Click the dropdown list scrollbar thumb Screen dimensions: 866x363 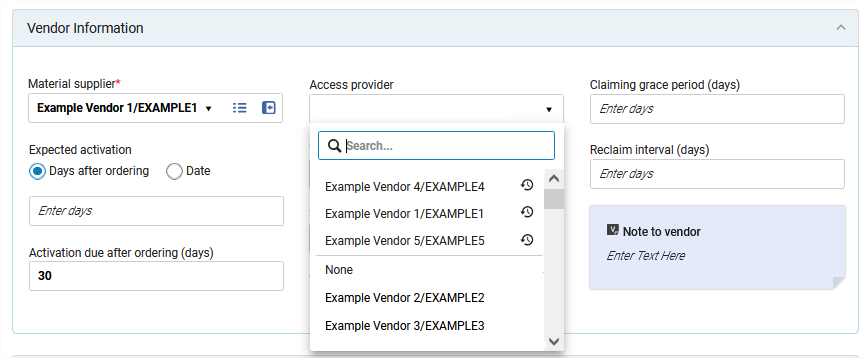[x=554, y=199]
